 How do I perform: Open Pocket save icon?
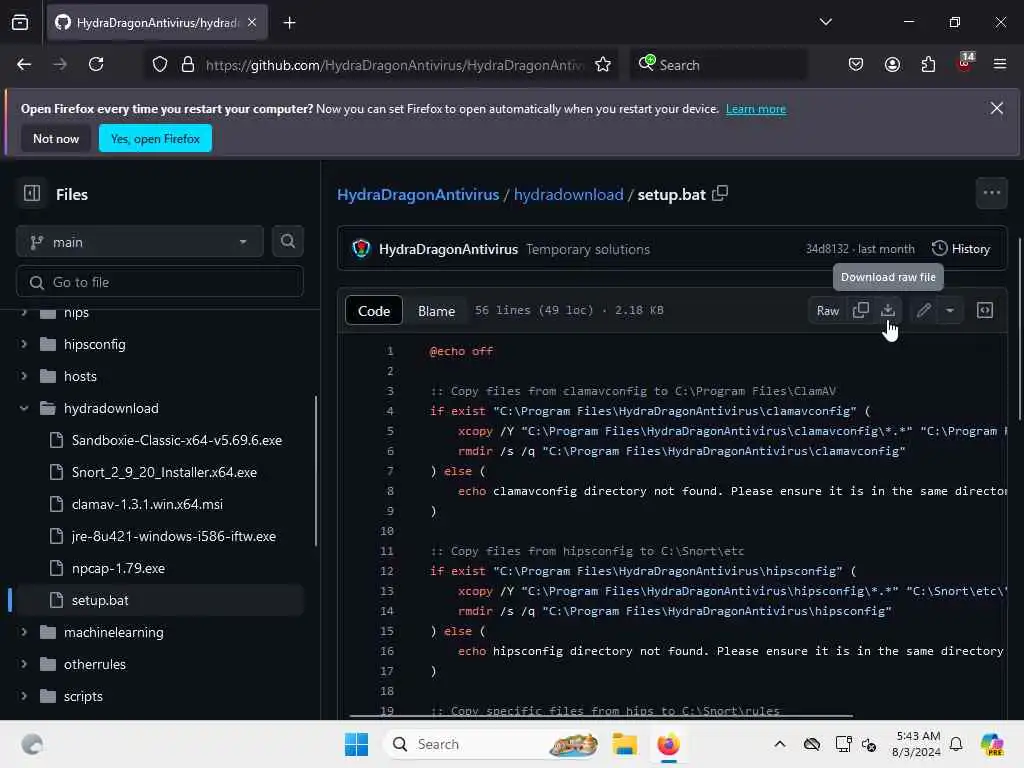click(x=856, y=64)
